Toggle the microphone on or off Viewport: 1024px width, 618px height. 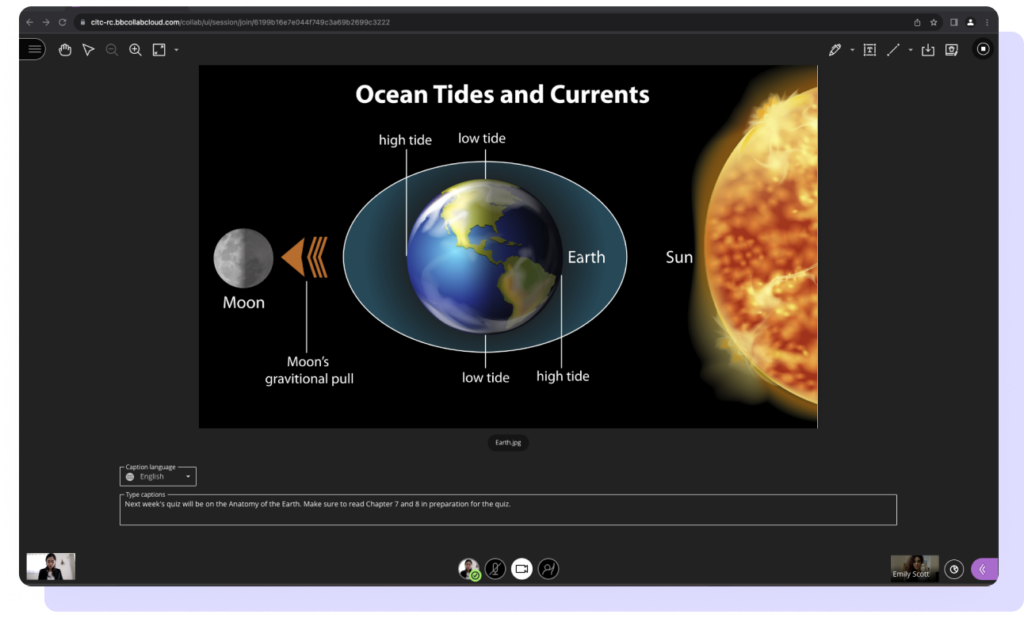click(x=495, y=569)
